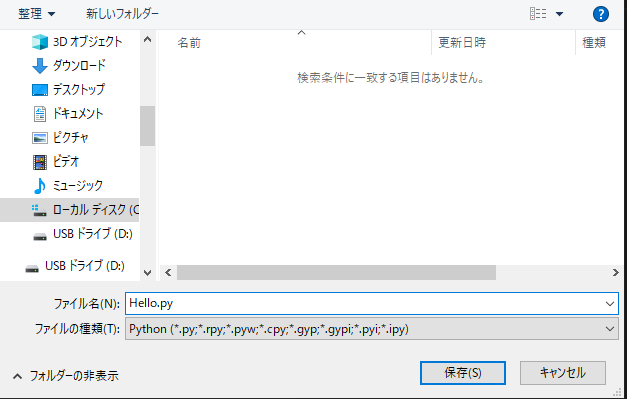Sort by 名前 column header
The image size is (627, 399).
pyautogui.click(x=189, y=42)
